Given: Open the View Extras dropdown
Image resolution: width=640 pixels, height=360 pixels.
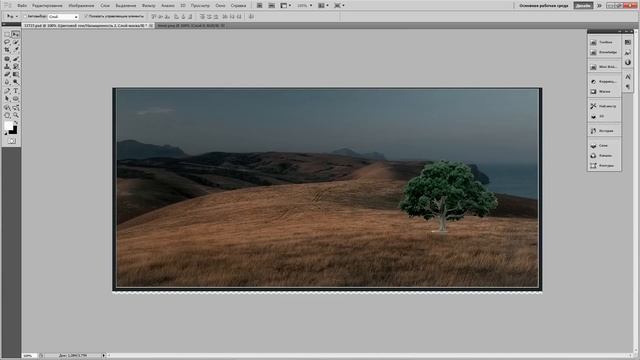Looking at the screenshot, I should (x=285, y=6).
